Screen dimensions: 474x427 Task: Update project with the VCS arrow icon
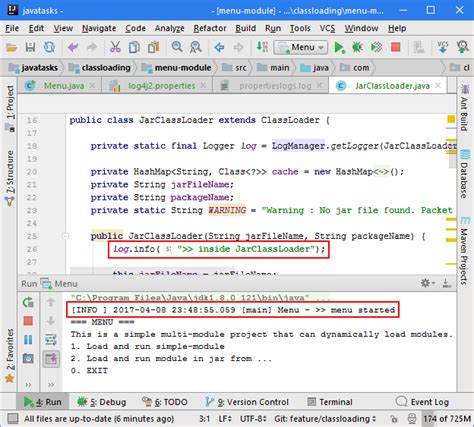click(443, 47)
